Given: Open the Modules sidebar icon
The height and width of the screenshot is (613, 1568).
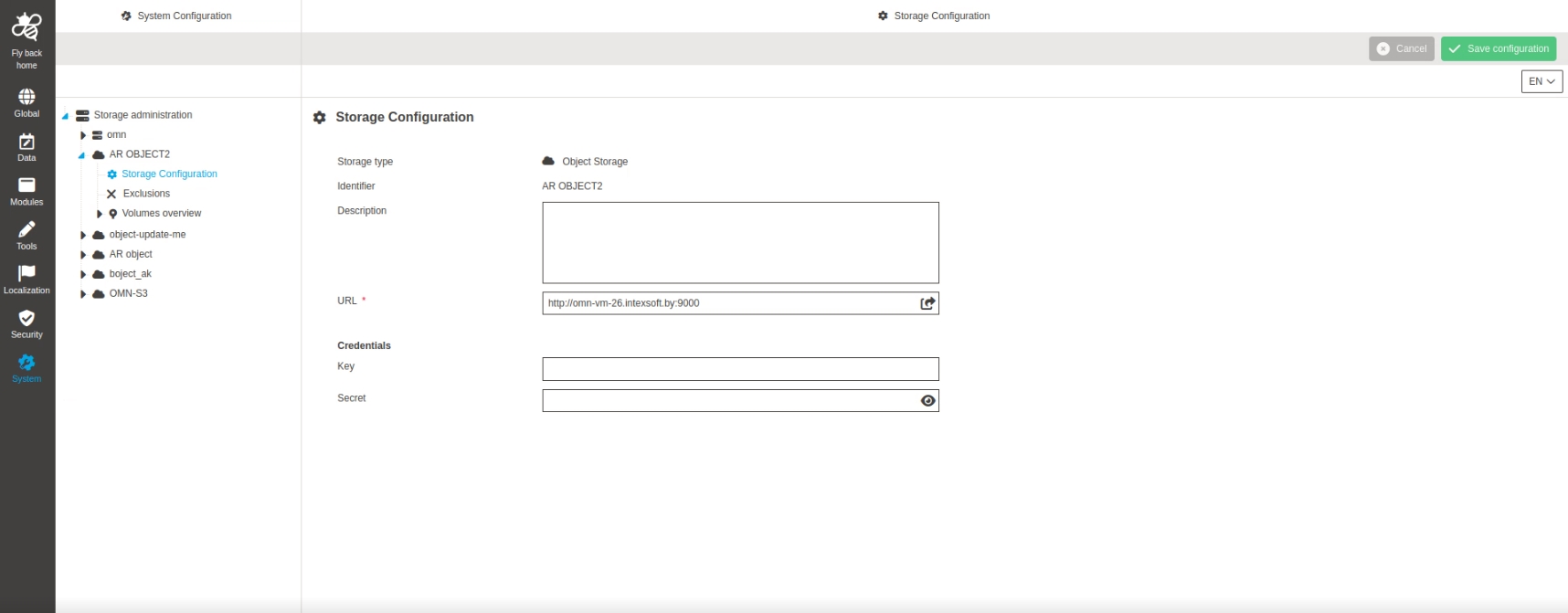Looking at the screenshot, I should 26,185.
